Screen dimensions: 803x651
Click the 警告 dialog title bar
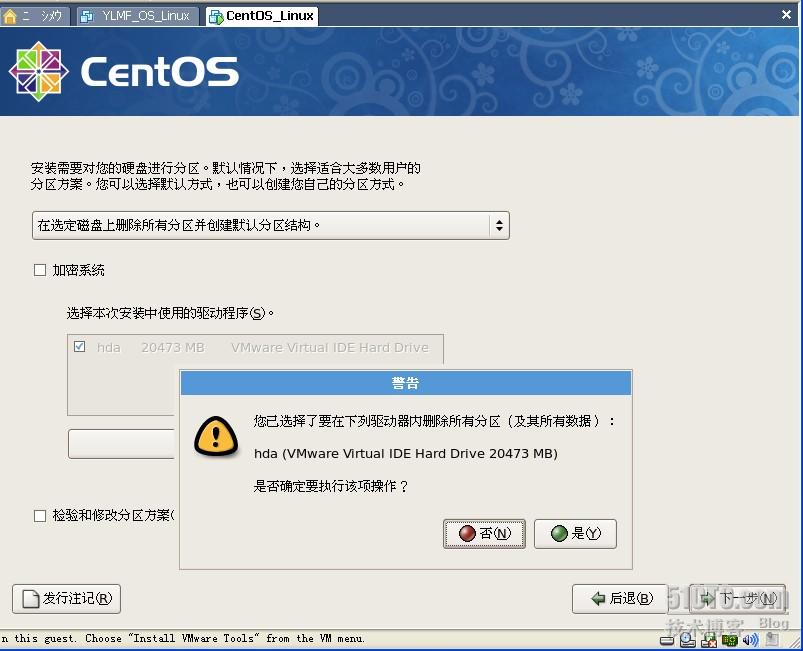pos(406,383)
